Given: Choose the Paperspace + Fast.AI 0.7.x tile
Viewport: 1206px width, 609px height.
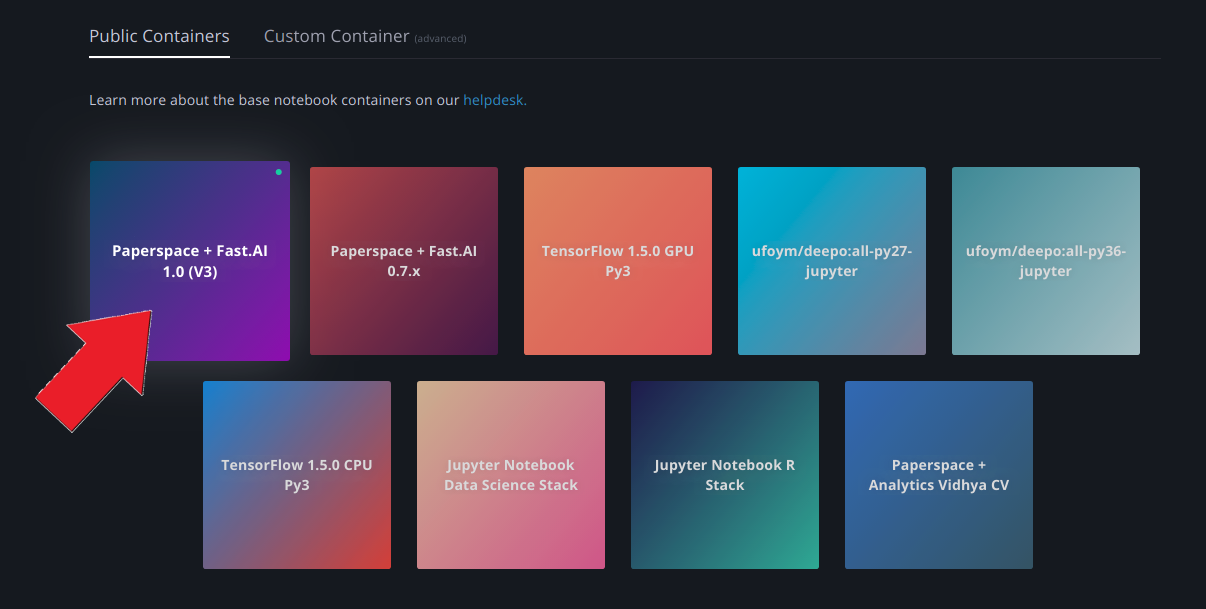Looking at the screenshot, I should tap(403, 261).
